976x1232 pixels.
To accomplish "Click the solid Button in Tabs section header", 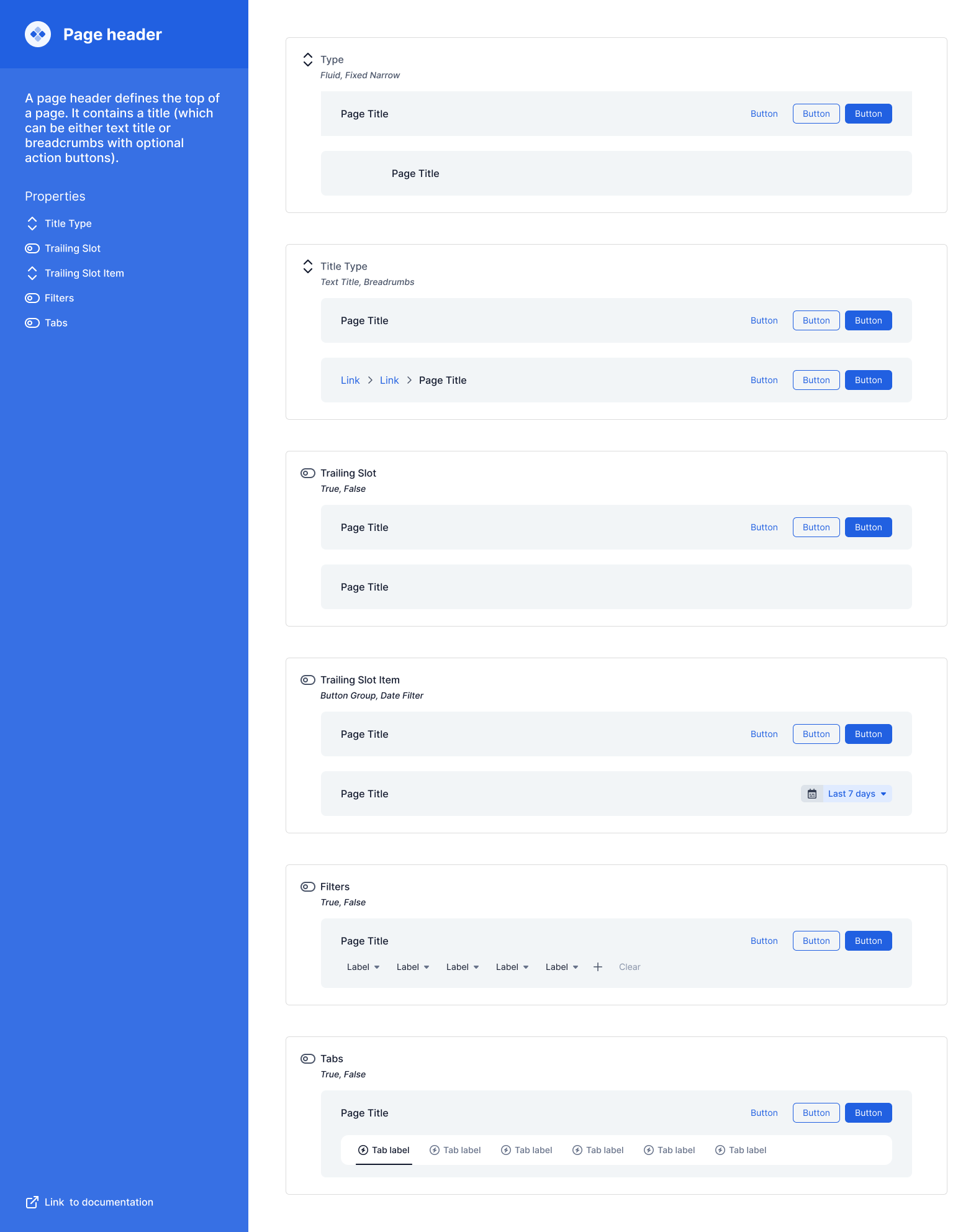I will [x=869, y=1113].
